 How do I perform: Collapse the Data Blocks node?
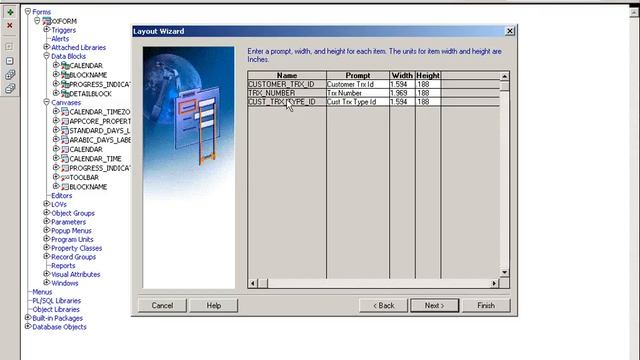click(47, 56)
